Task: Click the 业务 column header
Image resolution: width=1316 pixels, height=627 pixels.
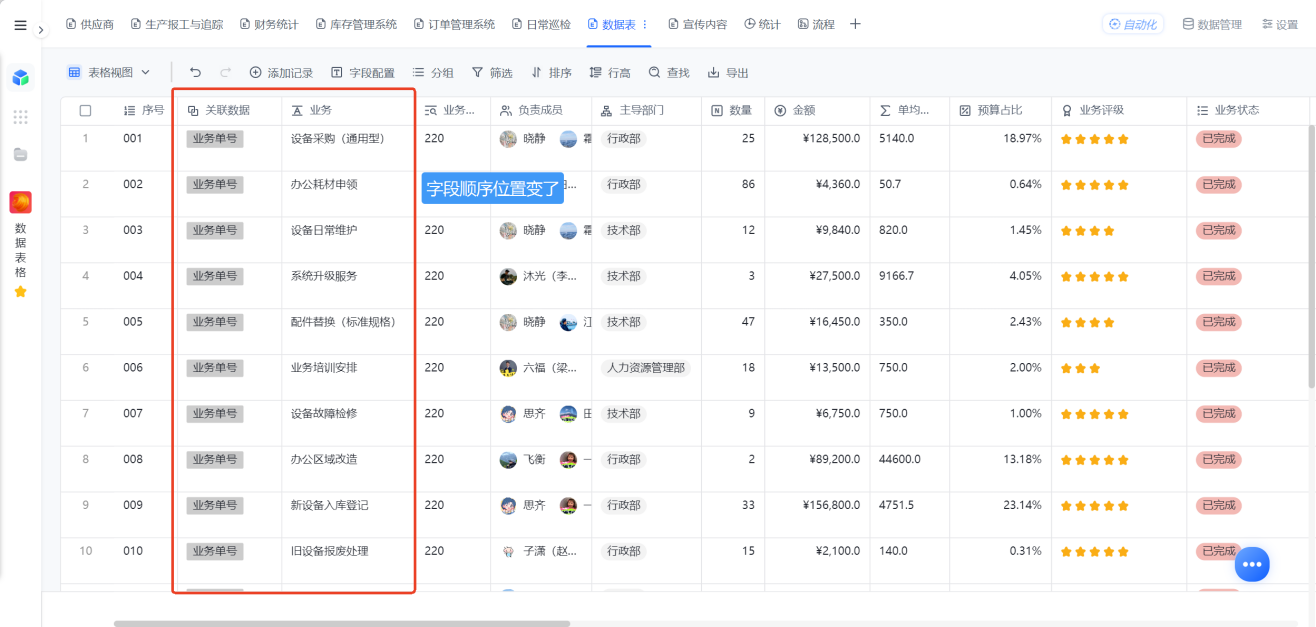Action: click(348, 110)
